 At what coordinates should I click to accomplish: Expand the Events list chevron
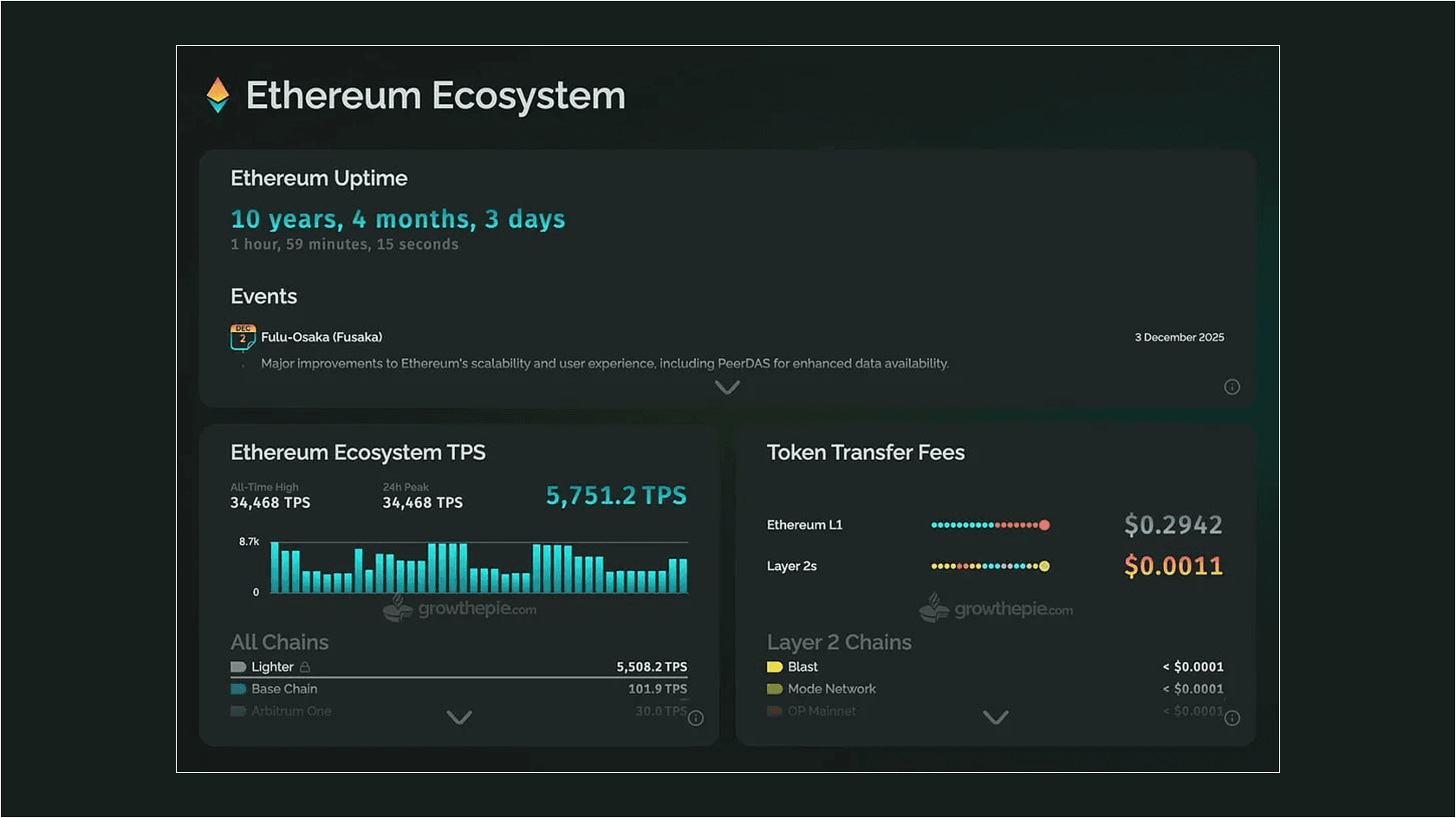pyautogui.click(x=727, y=387)
